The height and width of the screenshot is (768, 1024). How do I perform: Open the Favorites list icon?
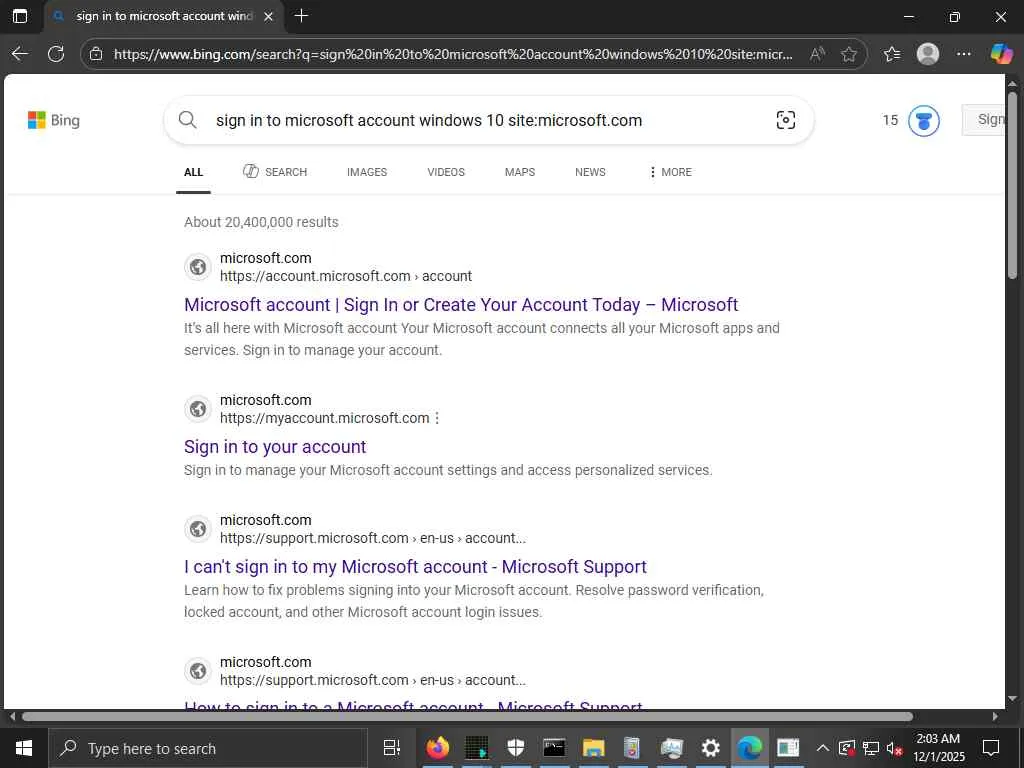[x=892, y=54]
